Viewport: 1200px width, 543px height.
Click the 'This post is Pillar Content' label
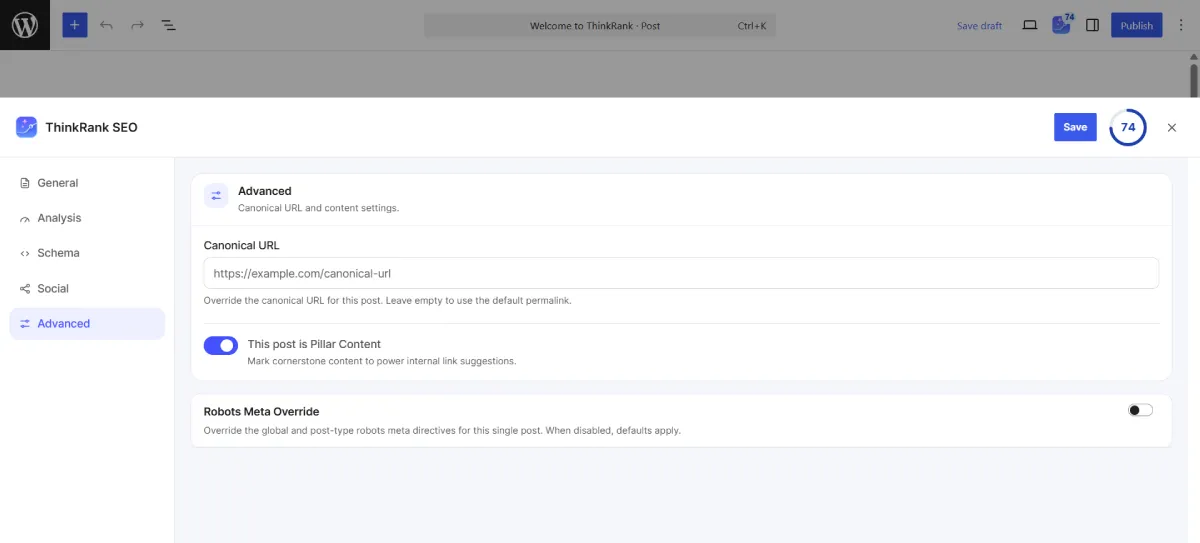coord(314,344)
